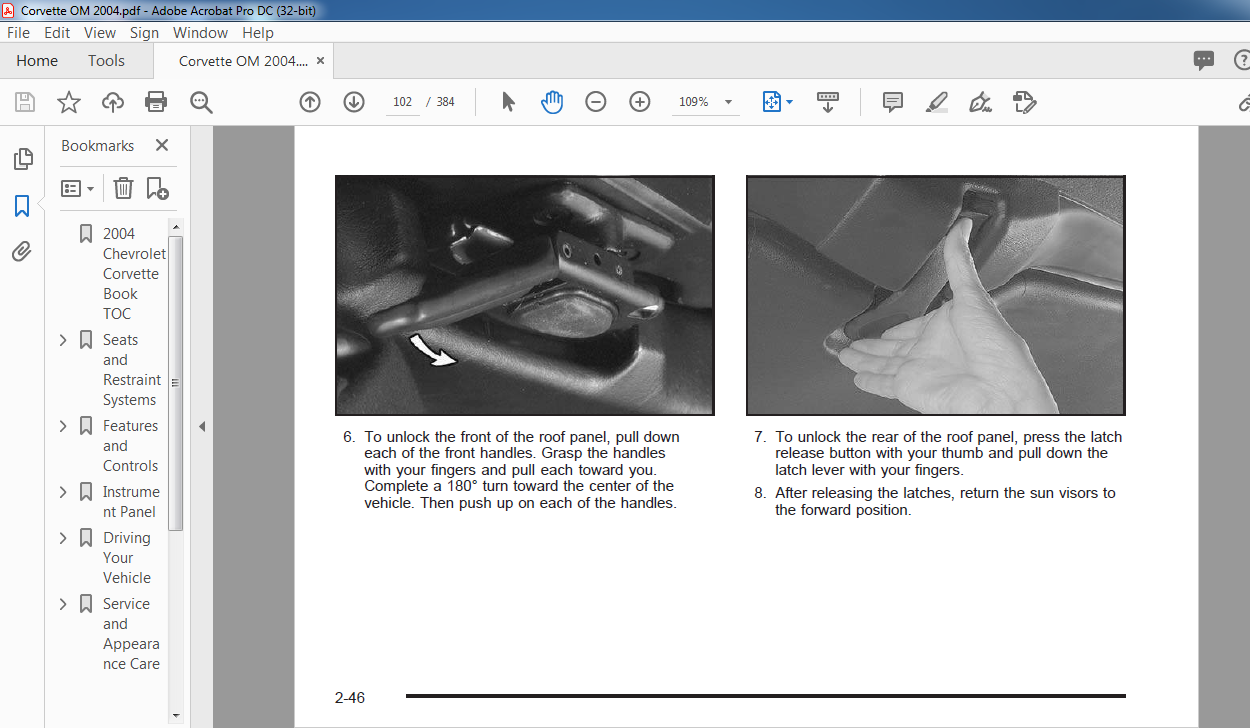
Task: Open the Help menu
Action: 258,32
